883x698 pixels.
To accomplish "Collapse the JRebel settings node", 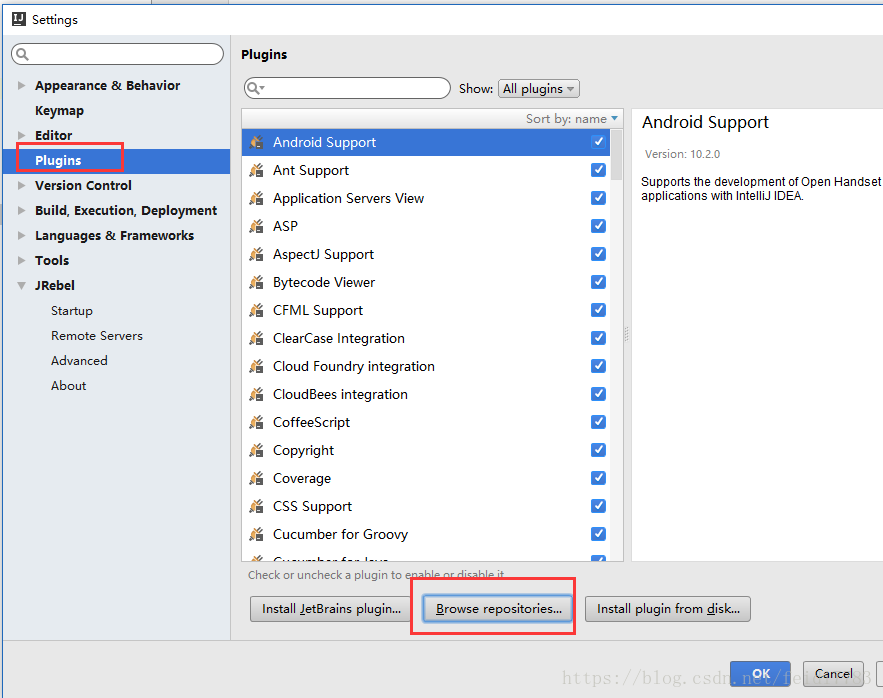I will 22,286.
